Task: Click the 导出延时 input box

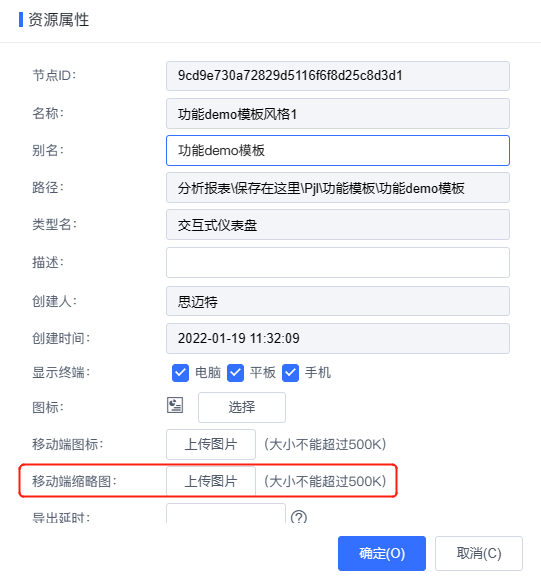Action: [226, 514]
